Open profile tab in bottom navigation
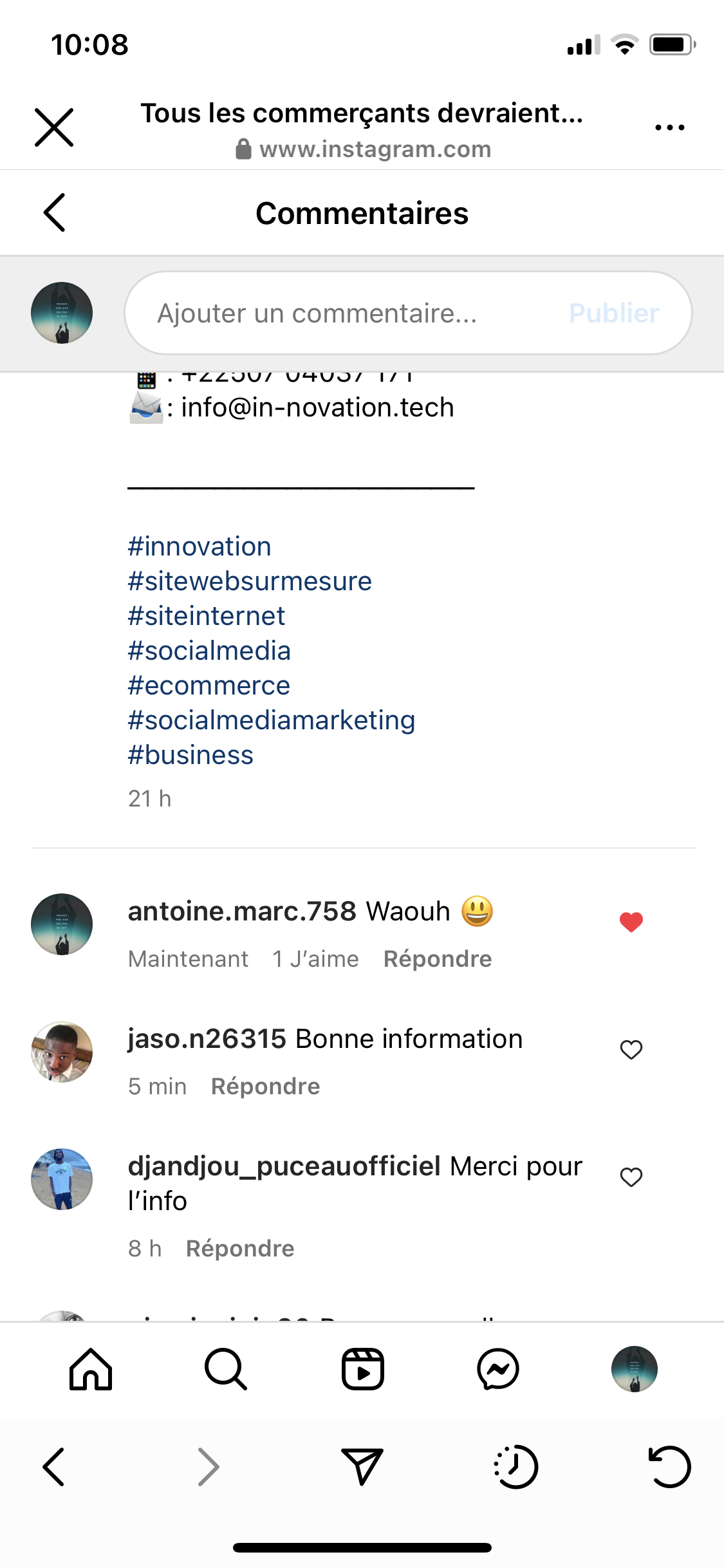724x1568 pixels. coord(634,1369)
